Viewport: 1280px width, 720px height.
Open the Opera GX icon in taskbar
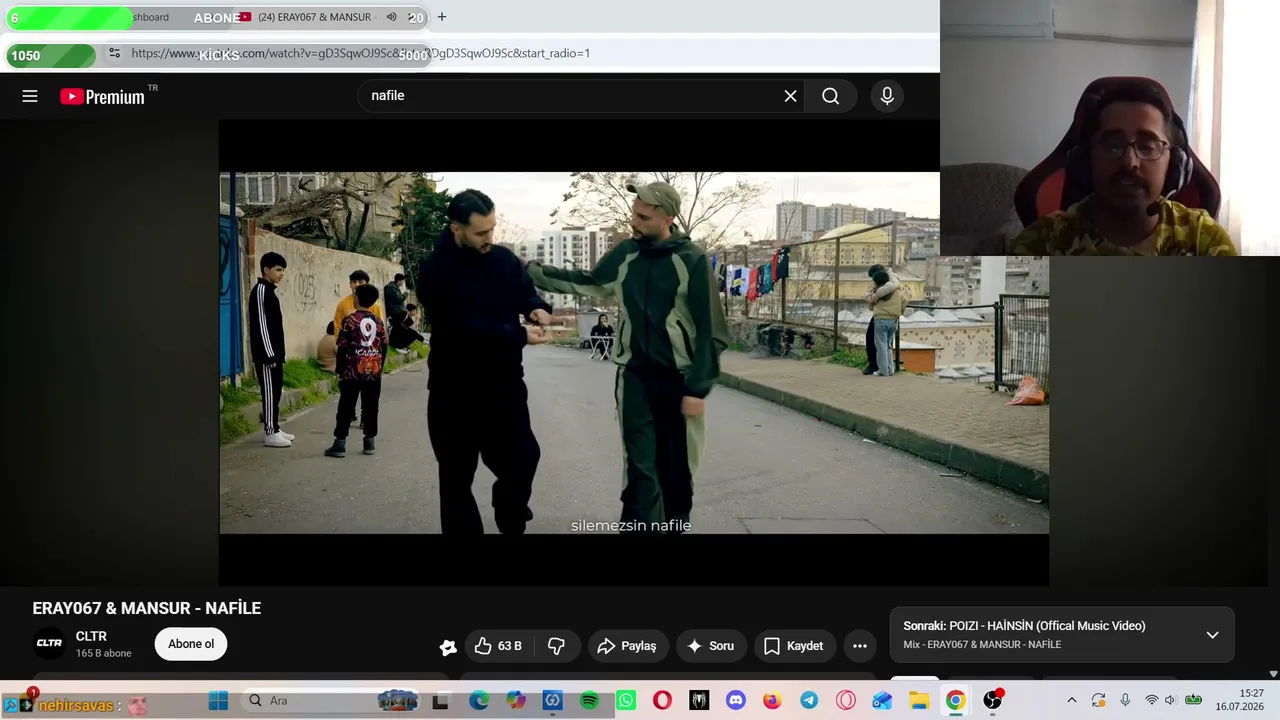(846, 701)
